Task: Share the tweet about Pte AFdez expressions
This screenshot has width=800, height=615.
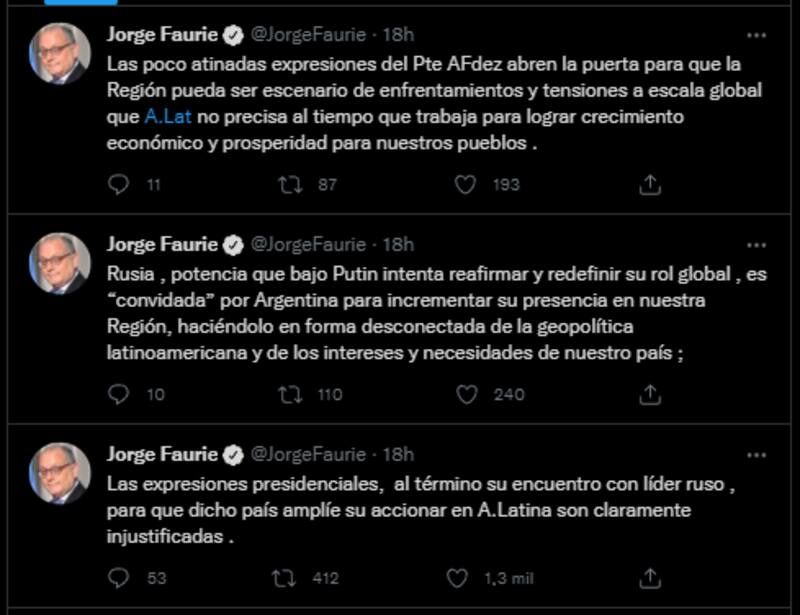Action: [650, 184]
